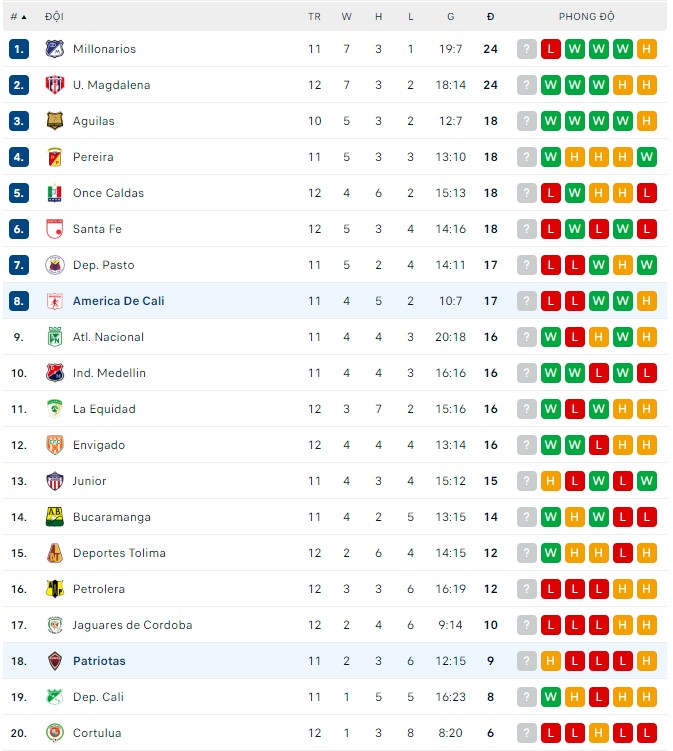Click the PHONG ĐỘ column header
The width and height of the screenshot is (673, 751).
click(586, 17)
